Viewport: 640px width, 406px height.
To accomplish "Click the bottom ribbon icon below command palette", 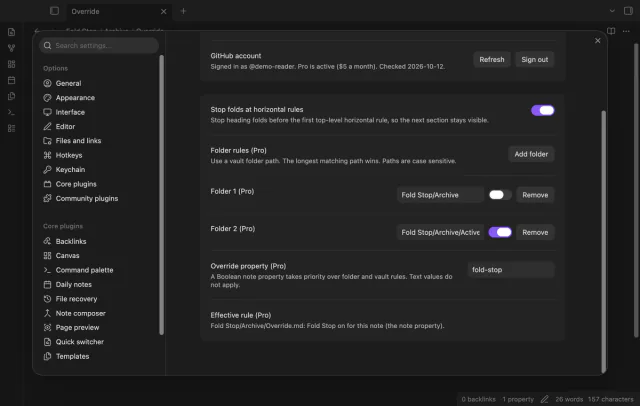I will 11,129.
